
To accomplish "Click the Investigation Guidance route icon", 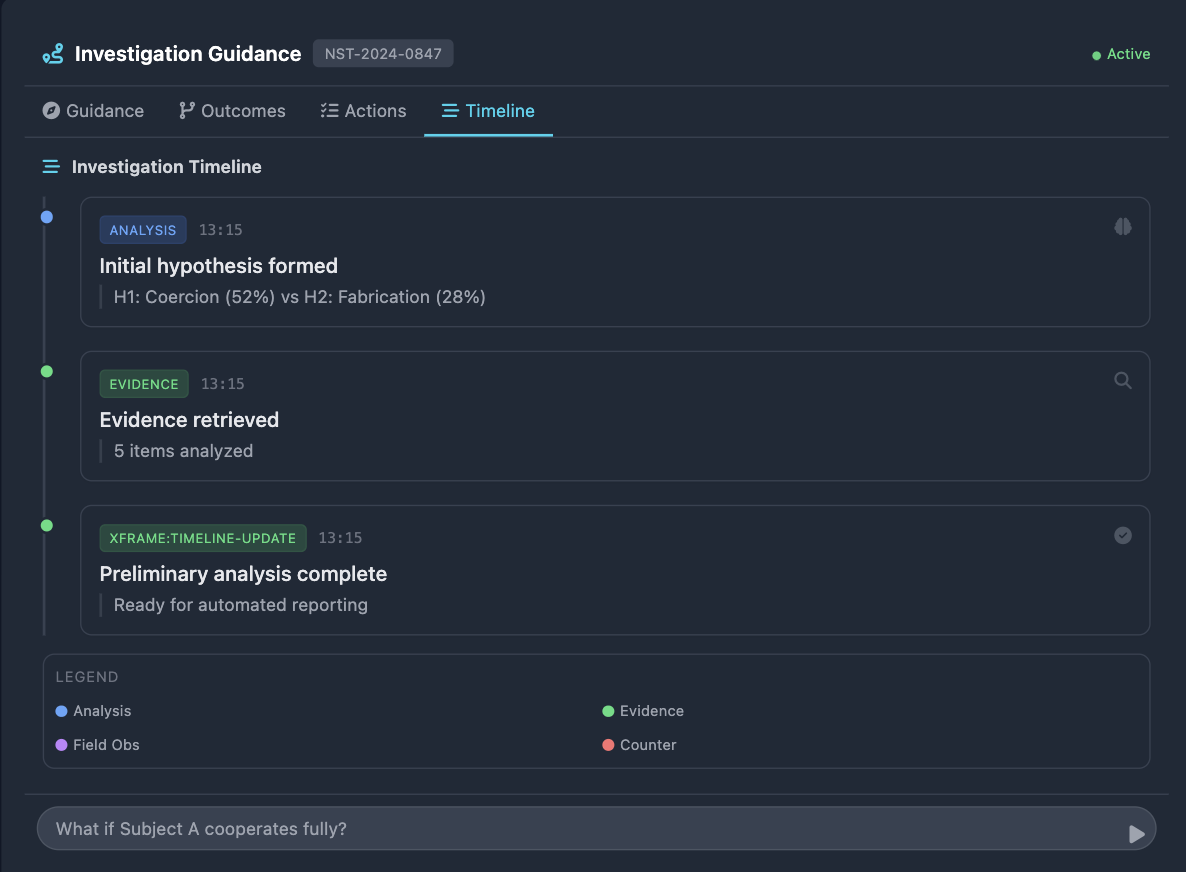I will [53, 54].
